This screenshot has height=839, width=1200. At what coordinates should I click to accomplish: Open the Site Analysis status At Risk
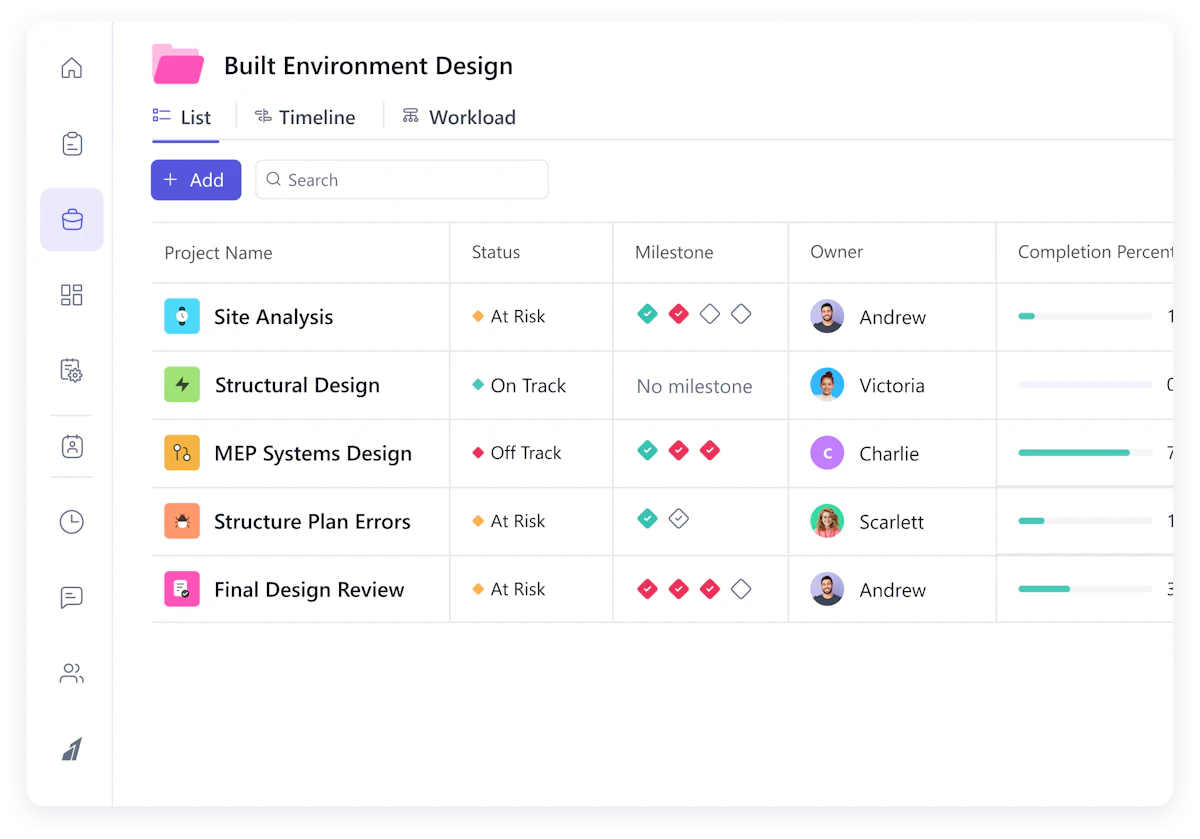click(509, 316)
